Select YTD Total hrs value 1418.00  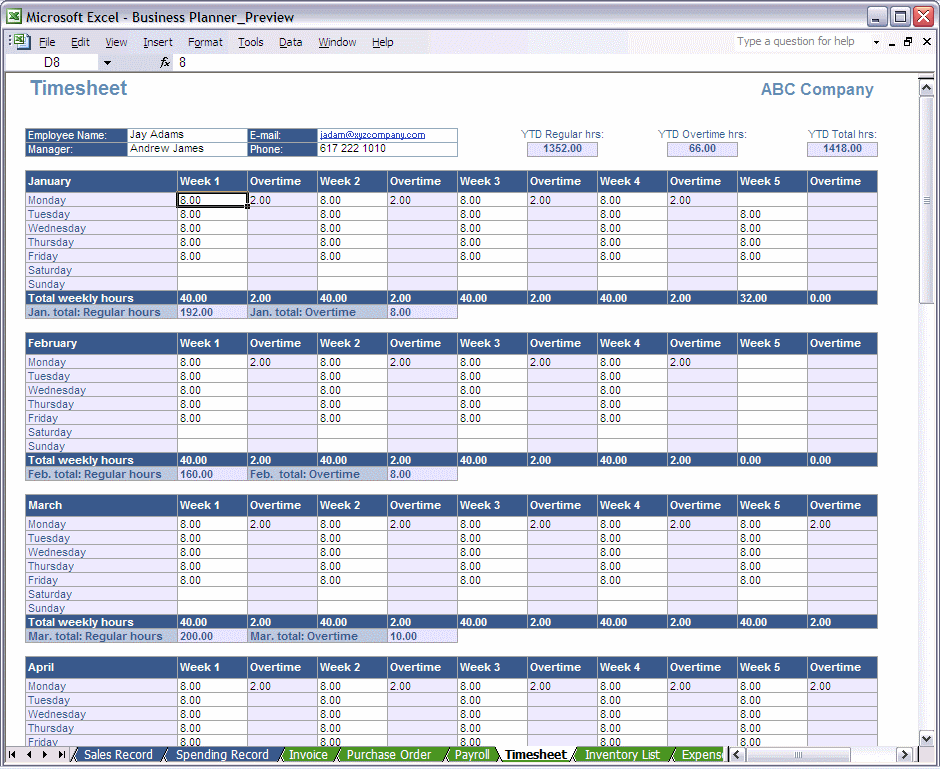pos(842,149)
